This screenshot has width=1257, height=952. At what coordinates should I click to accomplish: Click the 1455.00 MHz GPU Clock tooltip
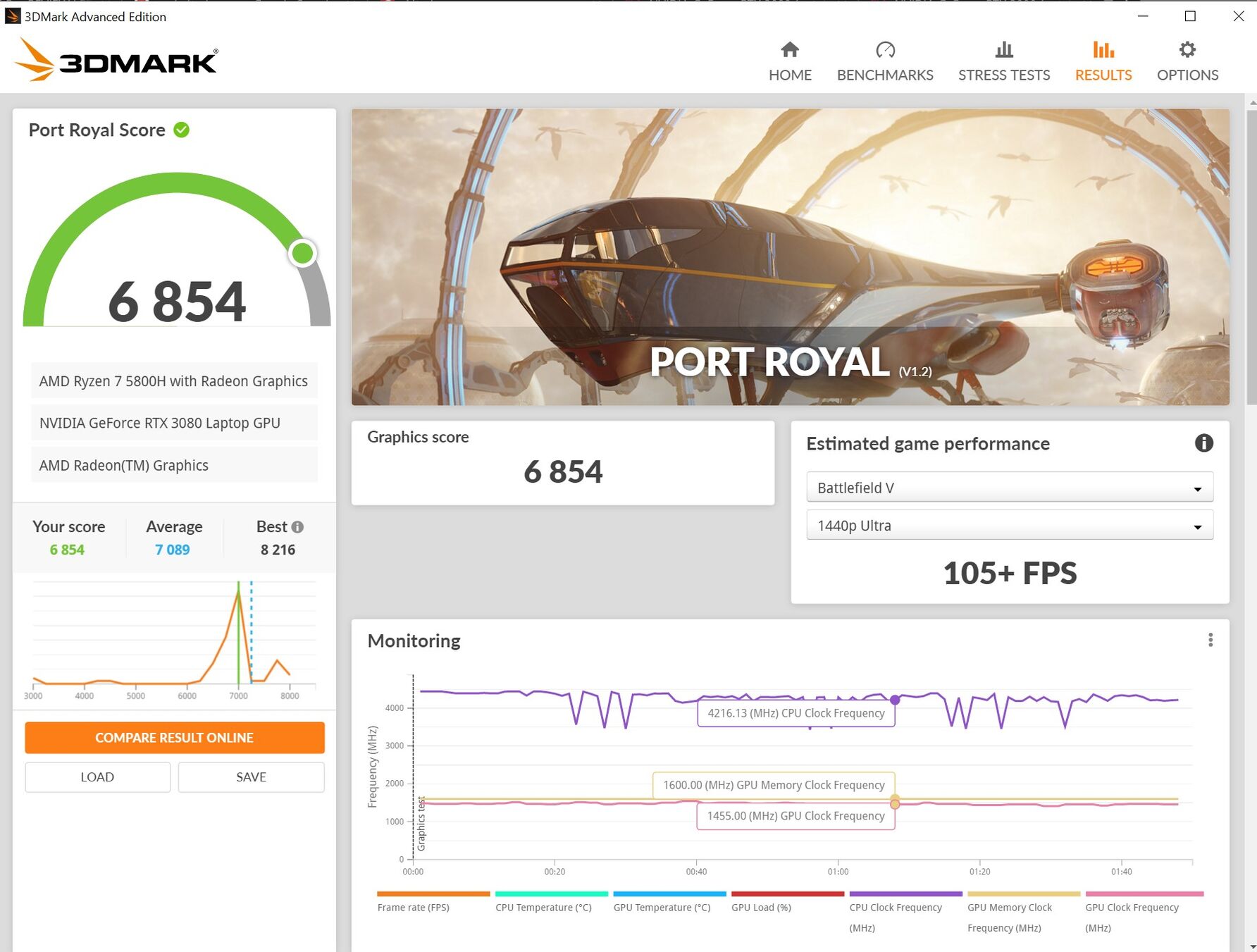click(x=795, y=816)
